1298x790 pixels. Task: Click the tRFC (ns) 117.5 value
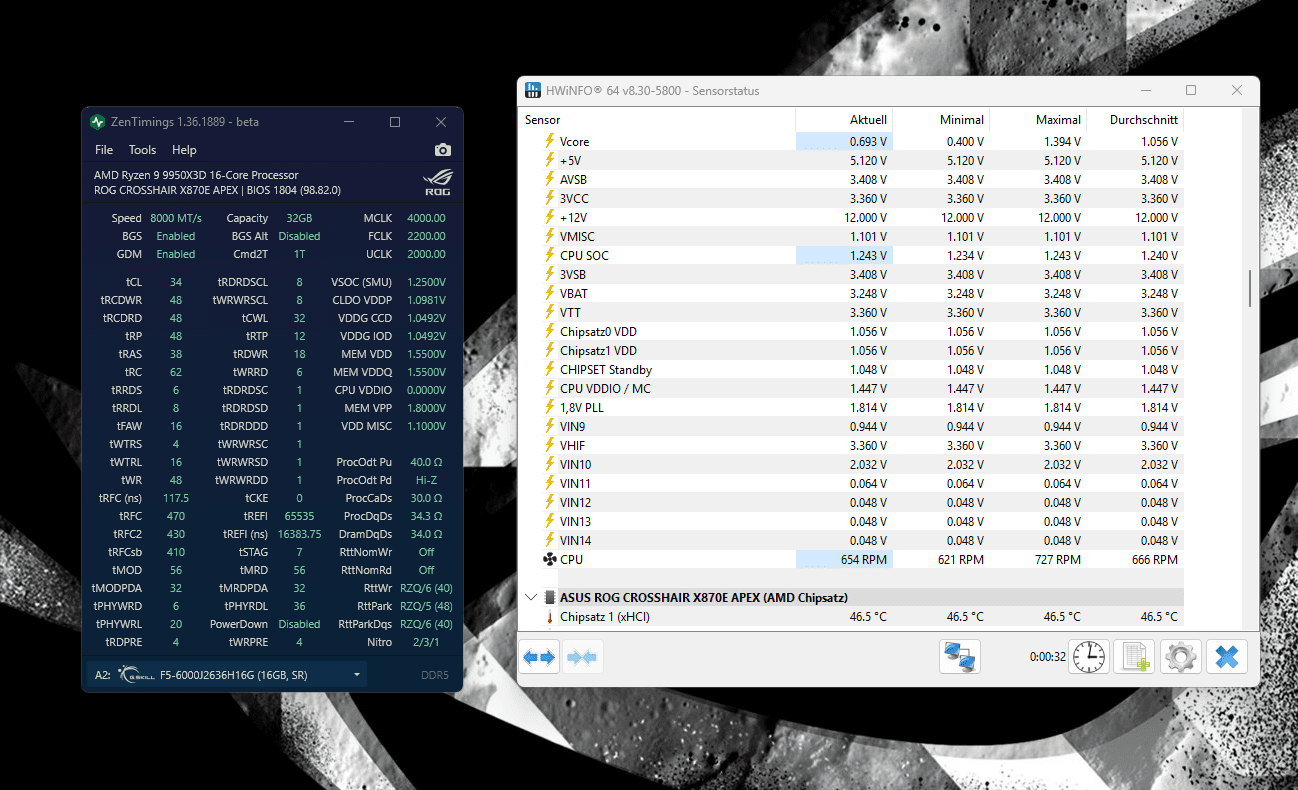(176, 498)
